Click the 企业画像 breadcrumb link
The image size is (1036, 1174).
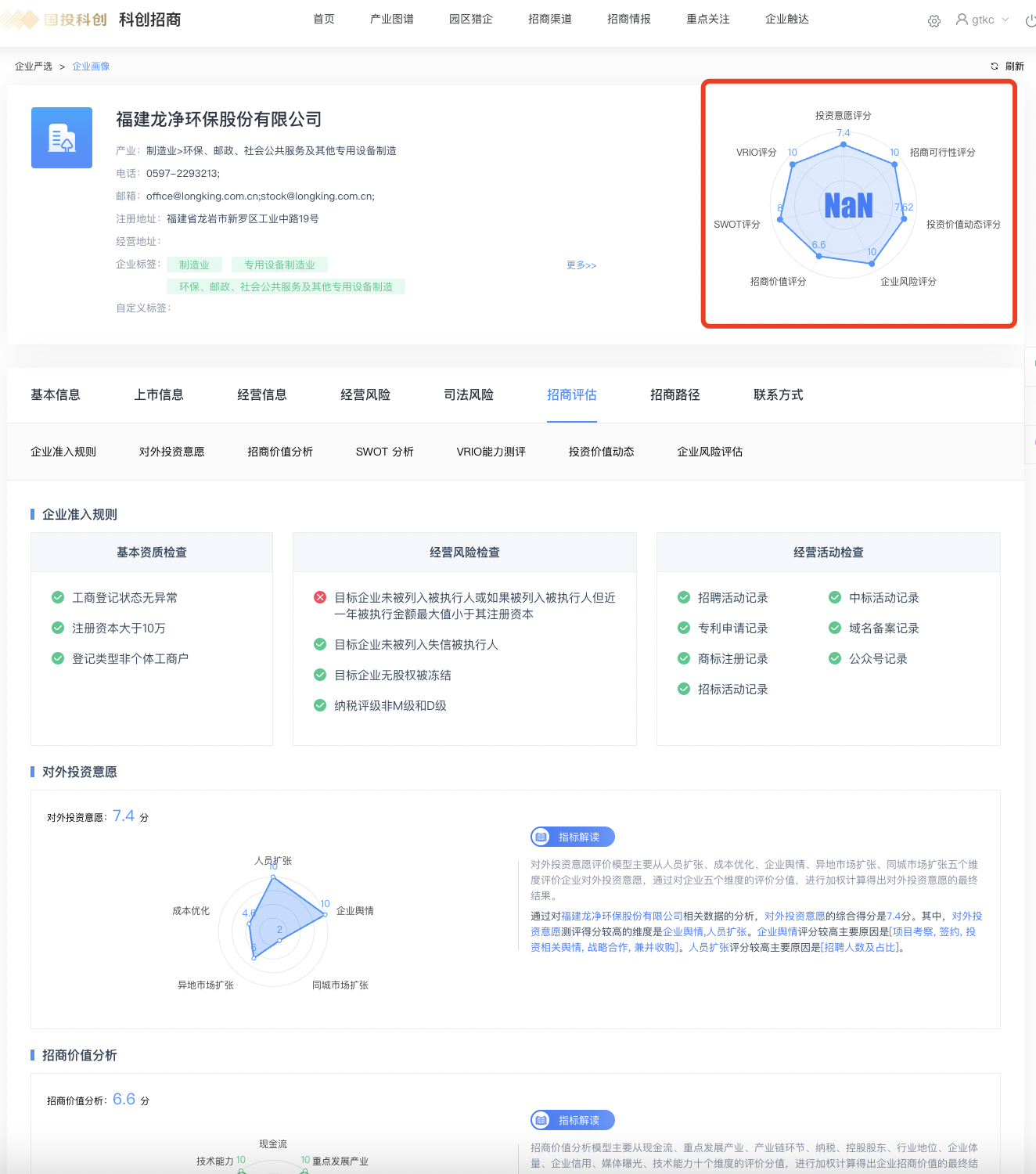pos(91,67)
